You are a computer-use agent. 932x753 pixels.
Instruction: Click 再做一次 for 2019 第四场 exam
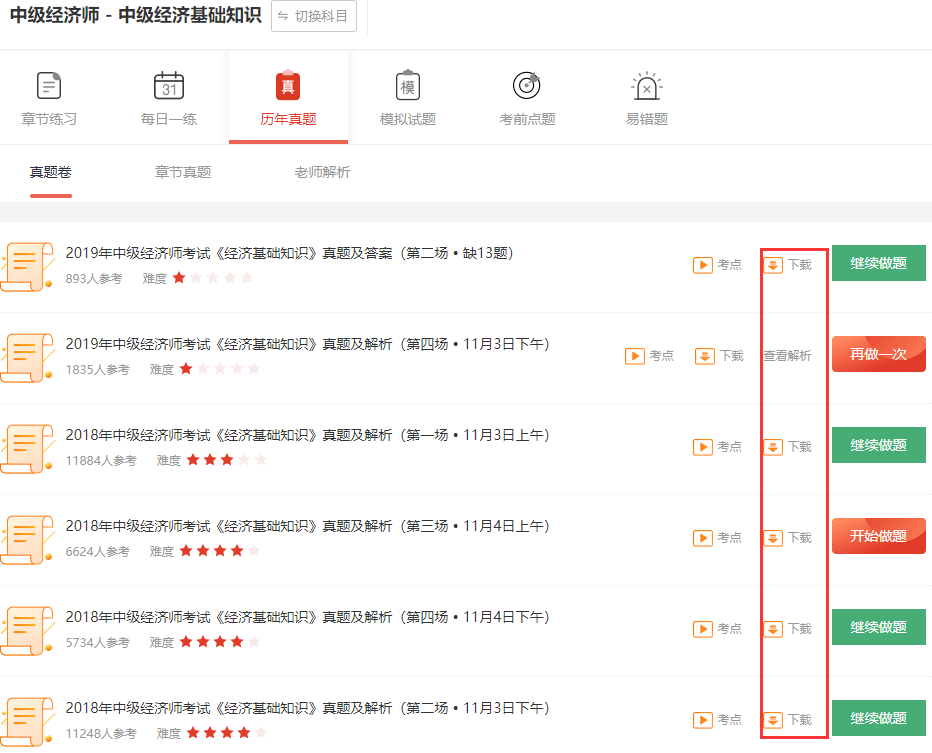coord(878,354)
